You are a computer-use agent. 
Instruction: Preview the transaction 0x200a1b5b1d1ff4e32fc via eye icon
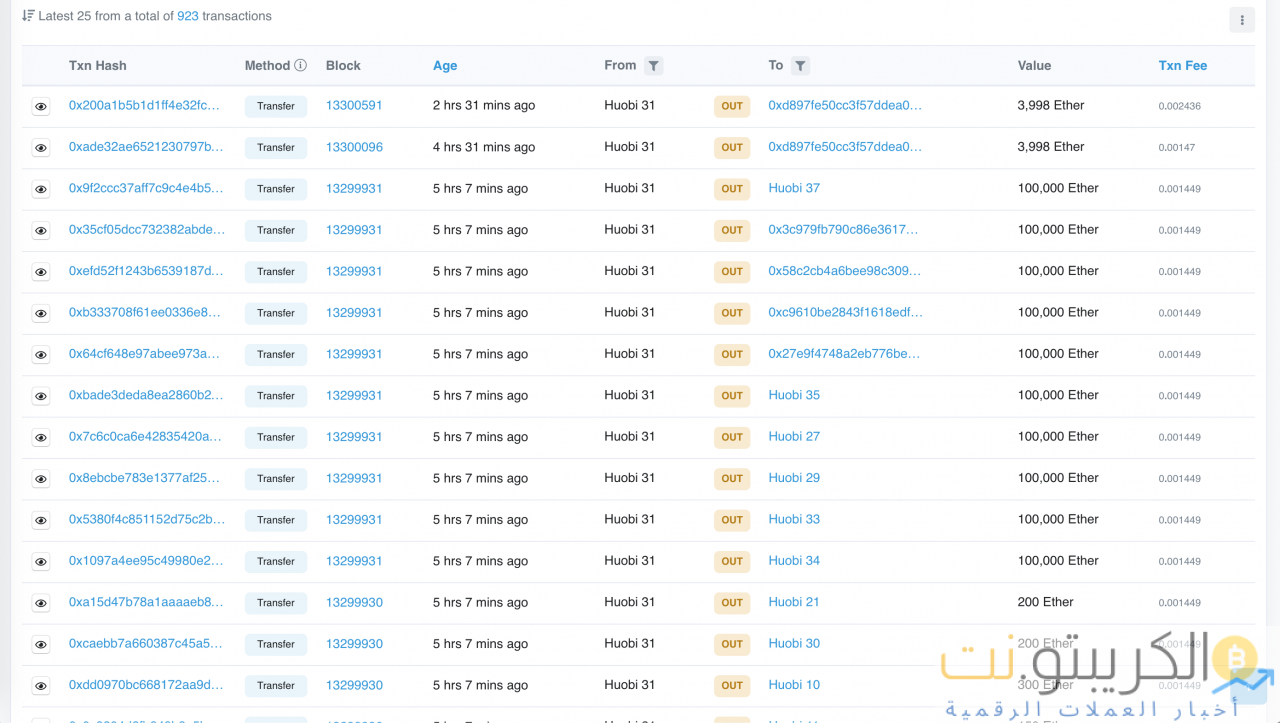pos(41,106)
